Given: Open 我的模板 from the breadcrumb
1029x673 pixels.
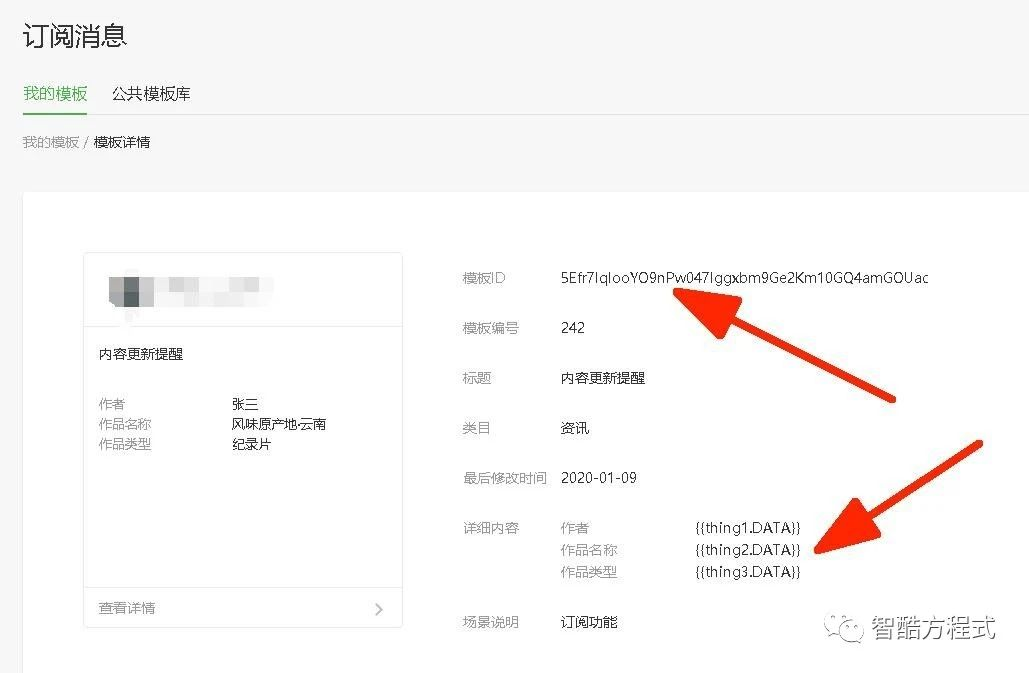Looking at the screenshot, I should (49, 142).
